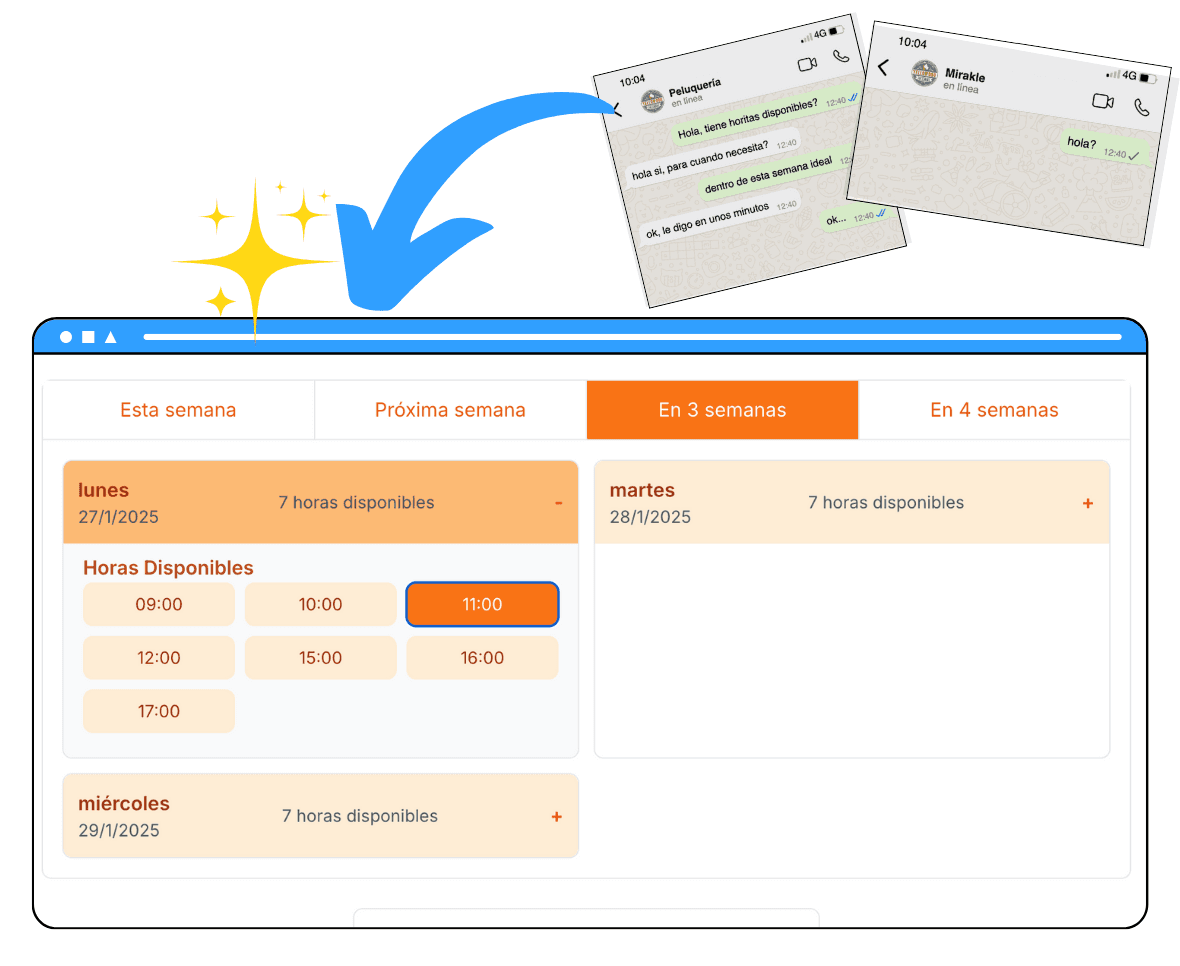Open Mirakle profile avatar

pos(925,73)
